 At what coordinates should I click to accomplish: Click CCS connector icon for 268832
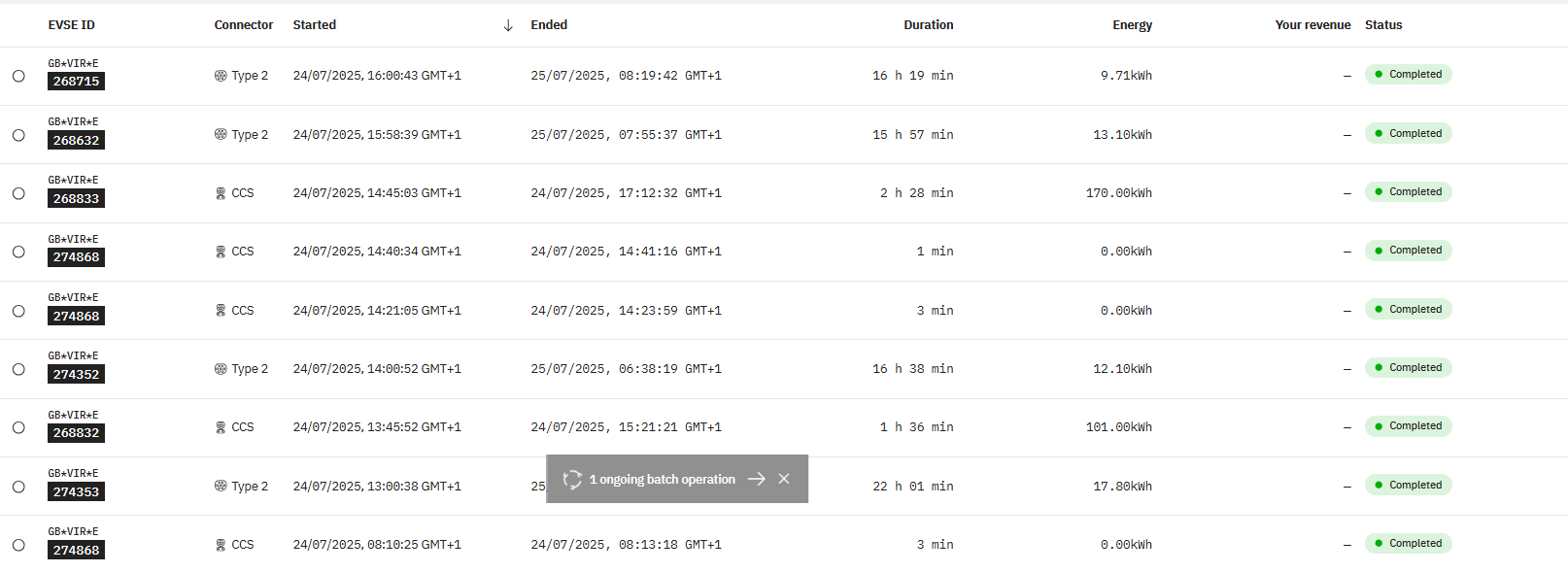pyautogui.click(x=221, y=427)
